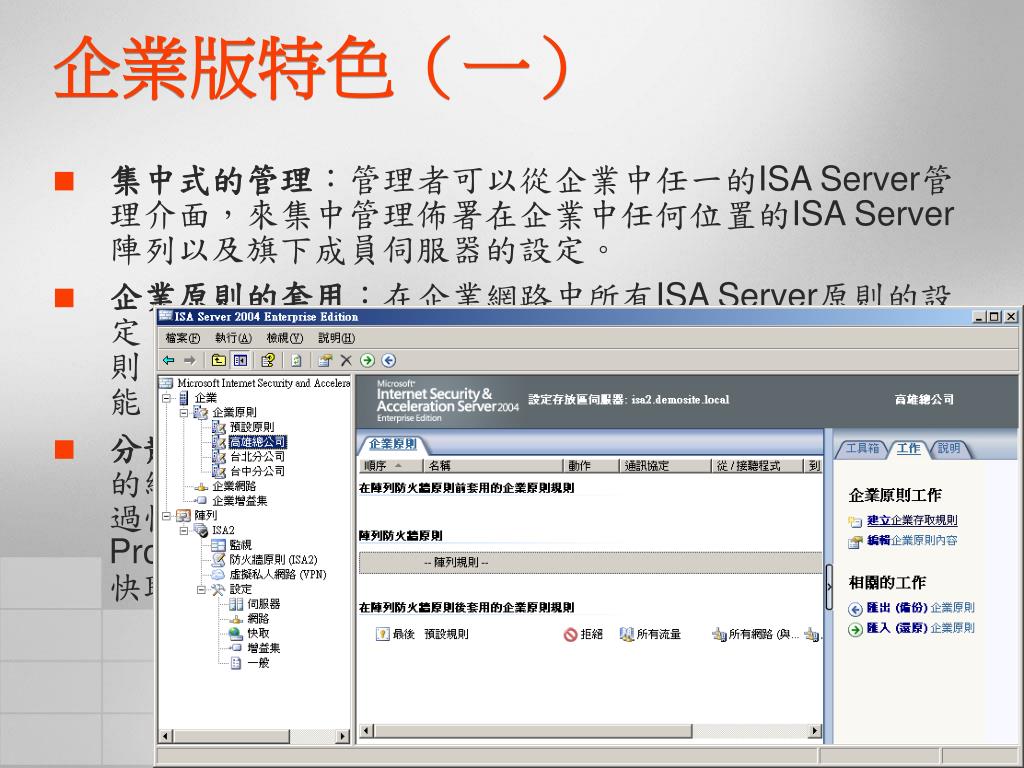Click the blue arrow export toolbar icon
Viewport: 1024px width, 768px height.
click(389, 360)
